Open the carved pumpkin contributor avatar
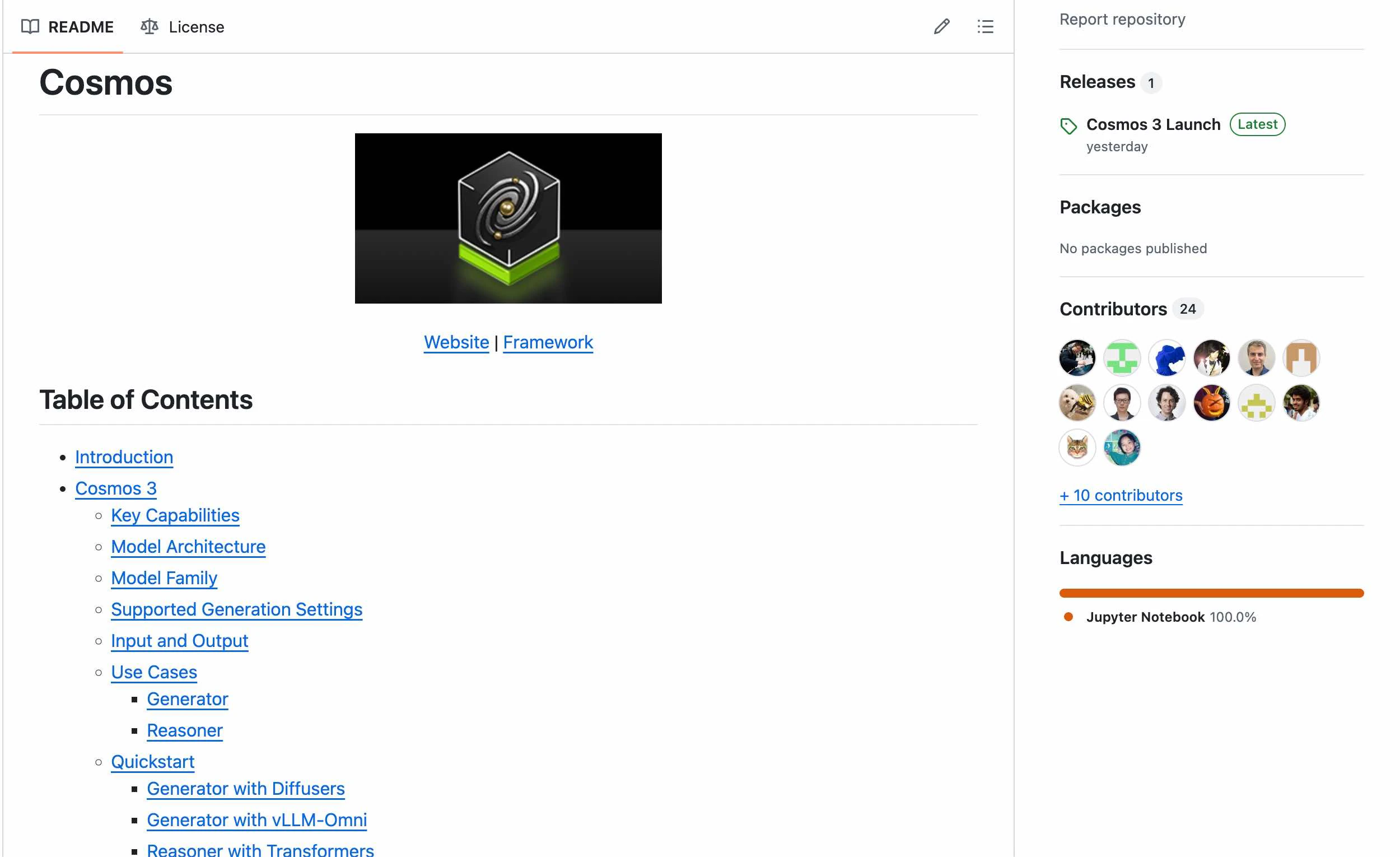 coord(1211,403)
